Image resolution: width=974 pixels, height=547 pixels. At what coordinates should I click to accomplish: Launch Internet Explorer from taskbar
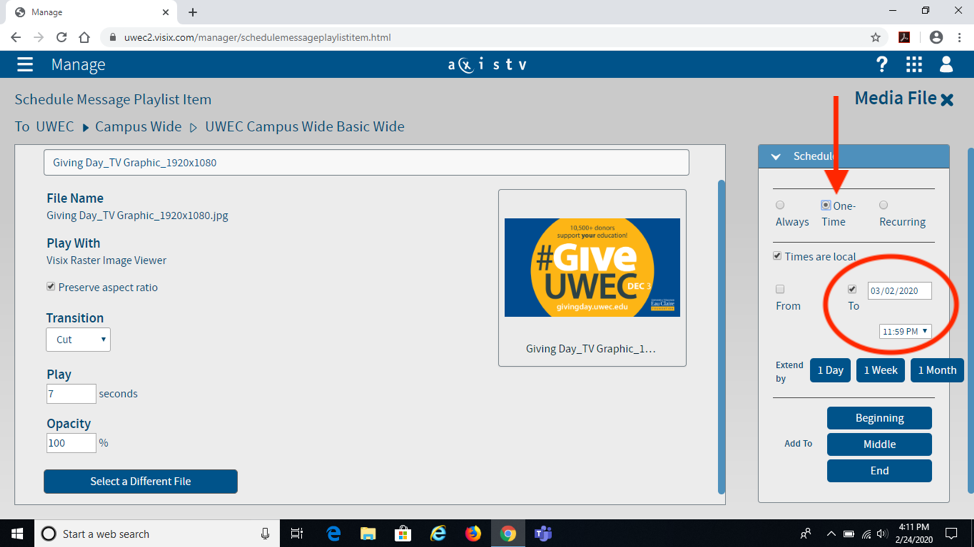click(x=438, y=533)
